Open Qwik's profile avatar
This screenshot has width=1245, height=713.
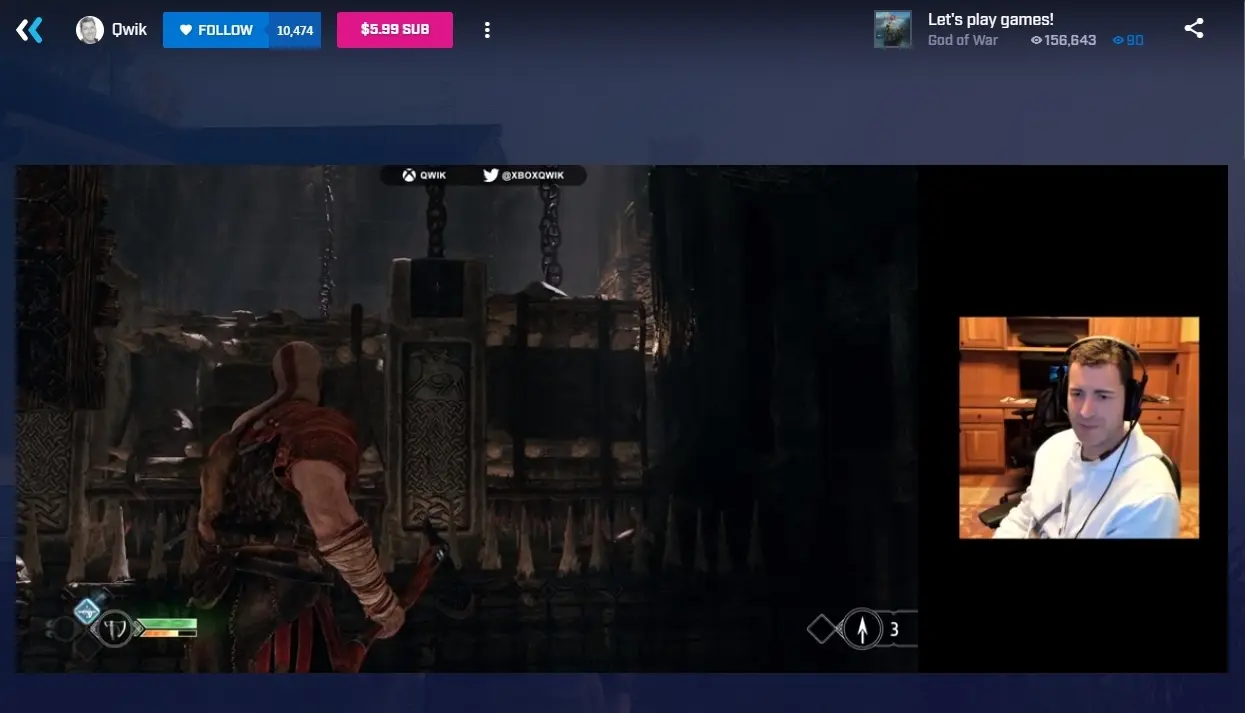pos(90,30)
